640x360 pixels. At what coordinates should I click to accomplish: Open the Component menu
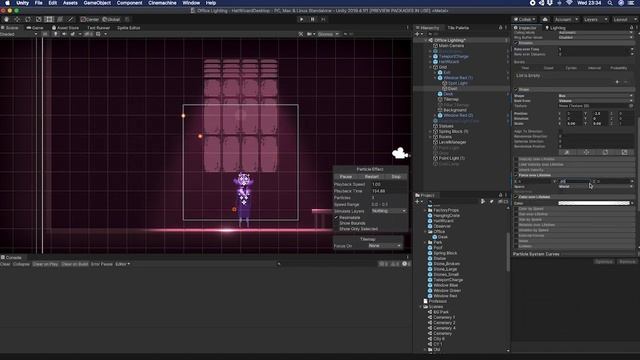point(129,3)
